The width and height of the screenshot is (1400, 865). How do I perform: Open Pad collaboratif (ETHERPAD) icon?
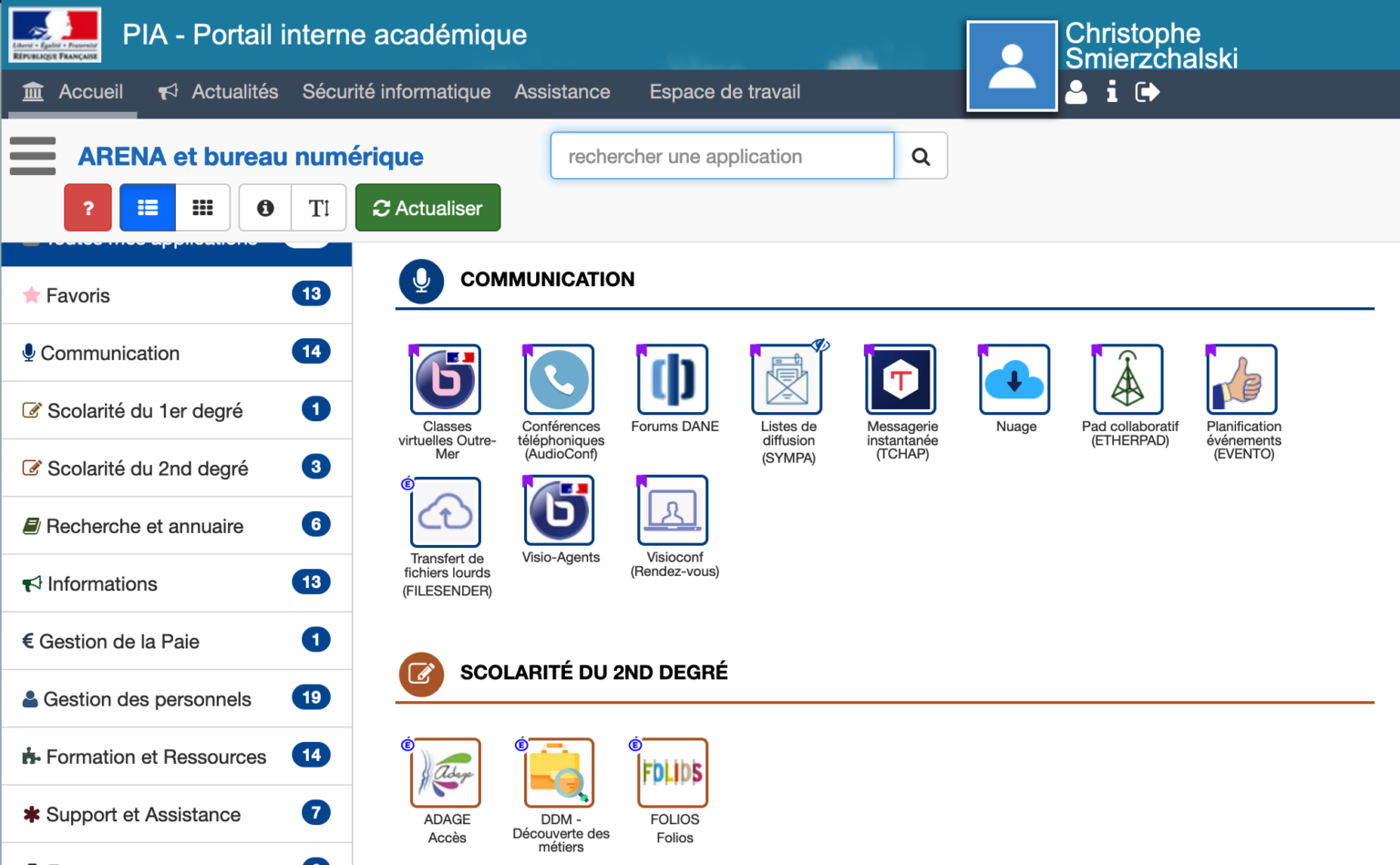point(1128,380)
